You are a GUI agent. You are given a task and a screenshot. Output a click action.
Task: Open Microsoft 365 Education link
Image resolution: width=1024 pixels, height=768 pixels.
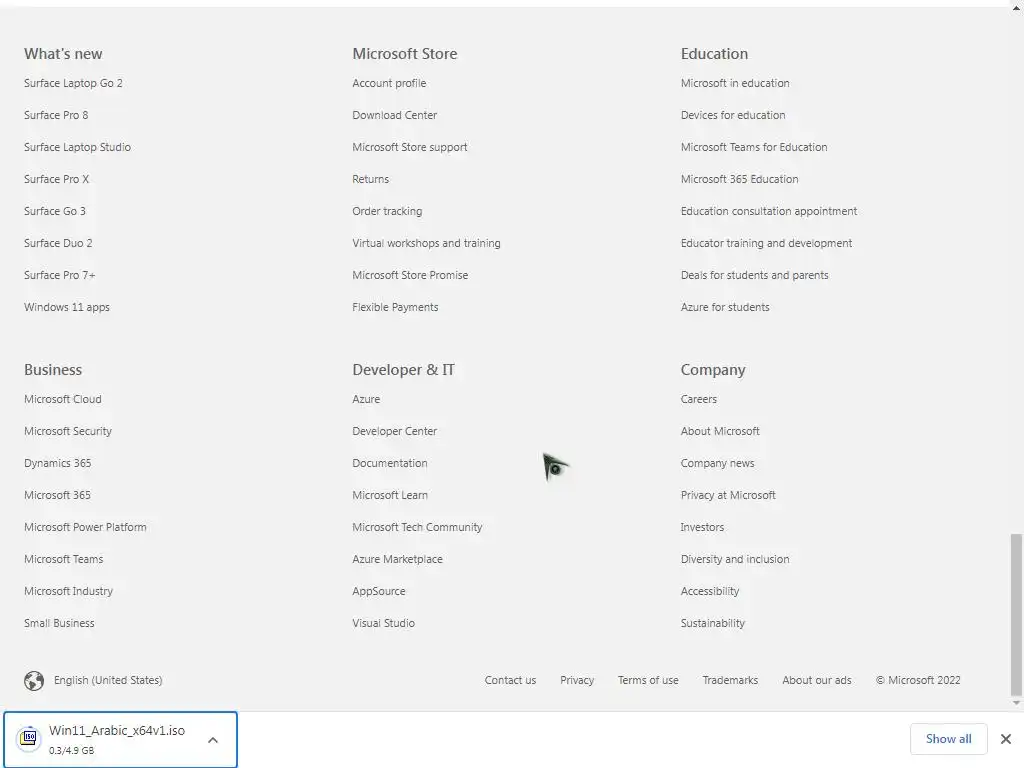click(739, 179)
